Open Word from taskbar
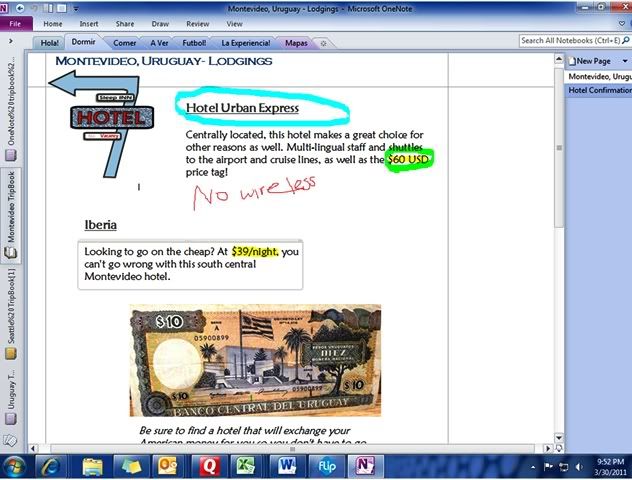Screen dimensions: 632x480 (287, 467)
